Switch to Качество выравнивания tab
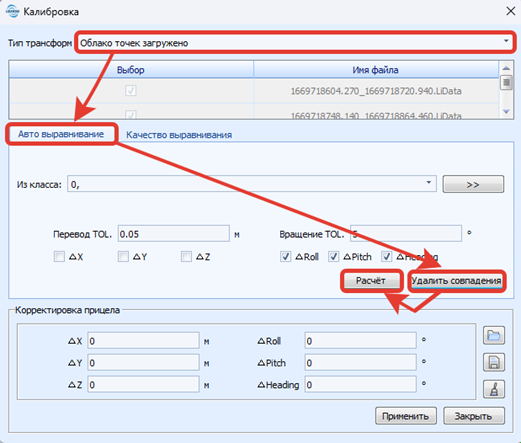 179,135
